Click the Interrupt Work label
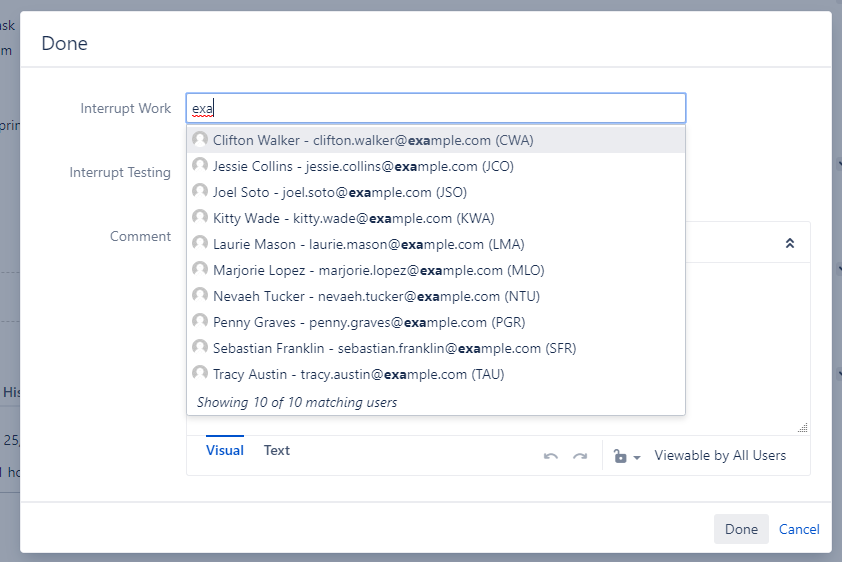The width and height of the screenshot is (842, 562). point(126,108)
